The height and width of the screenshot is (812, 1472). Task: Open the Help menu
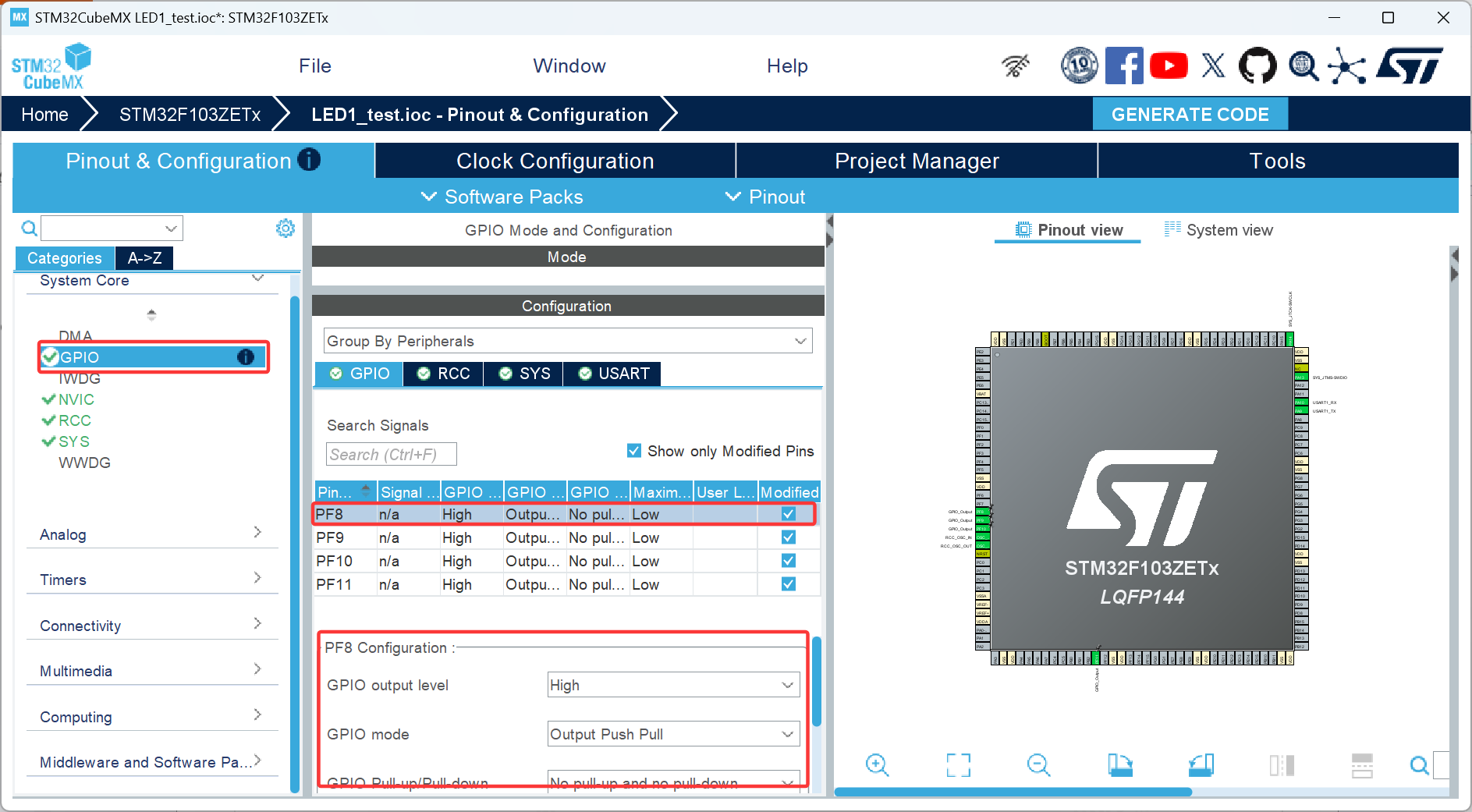tap(787, 66)
